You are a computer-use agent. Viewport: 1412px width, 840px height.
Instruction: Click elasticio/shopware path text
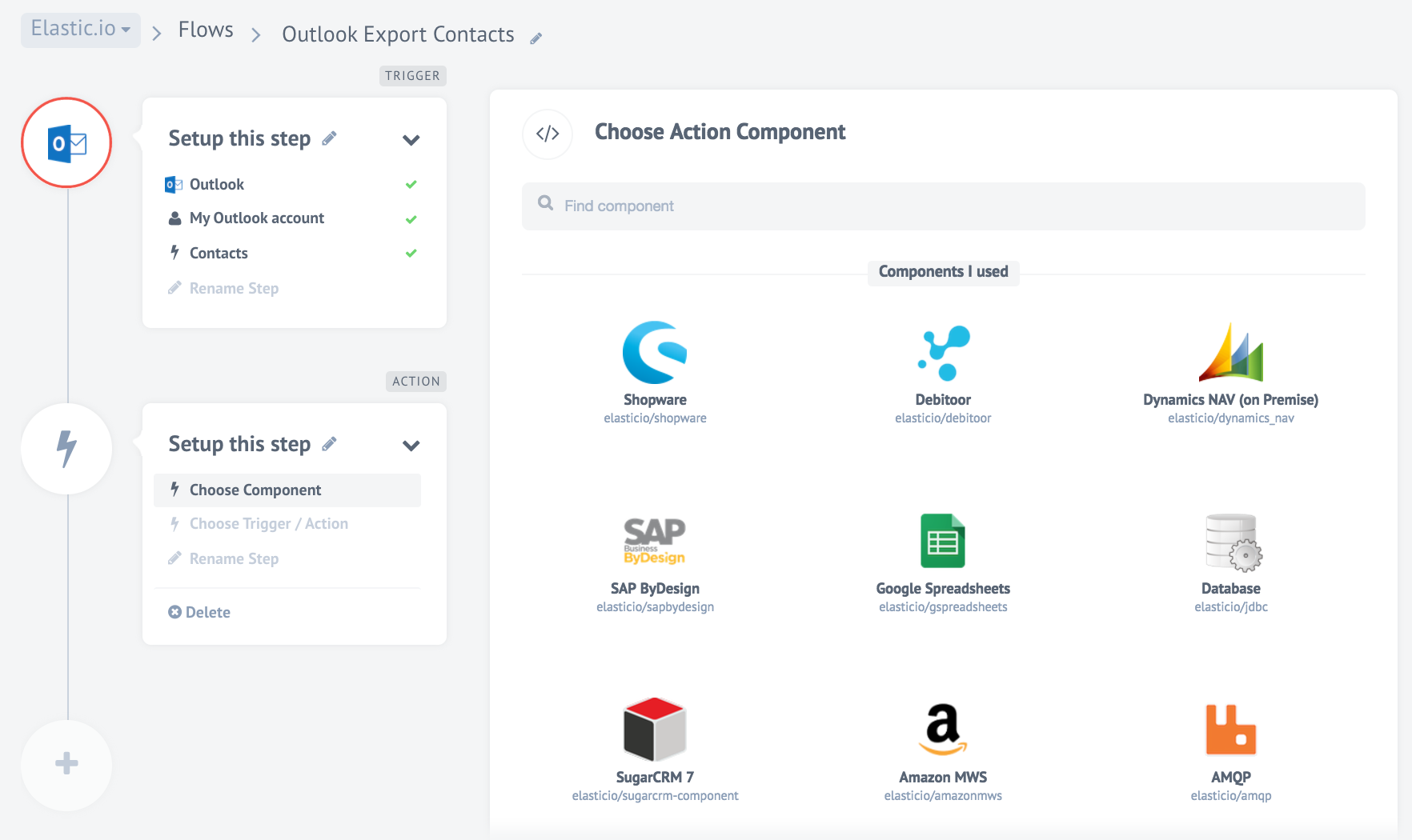click(x=655, y=418)
